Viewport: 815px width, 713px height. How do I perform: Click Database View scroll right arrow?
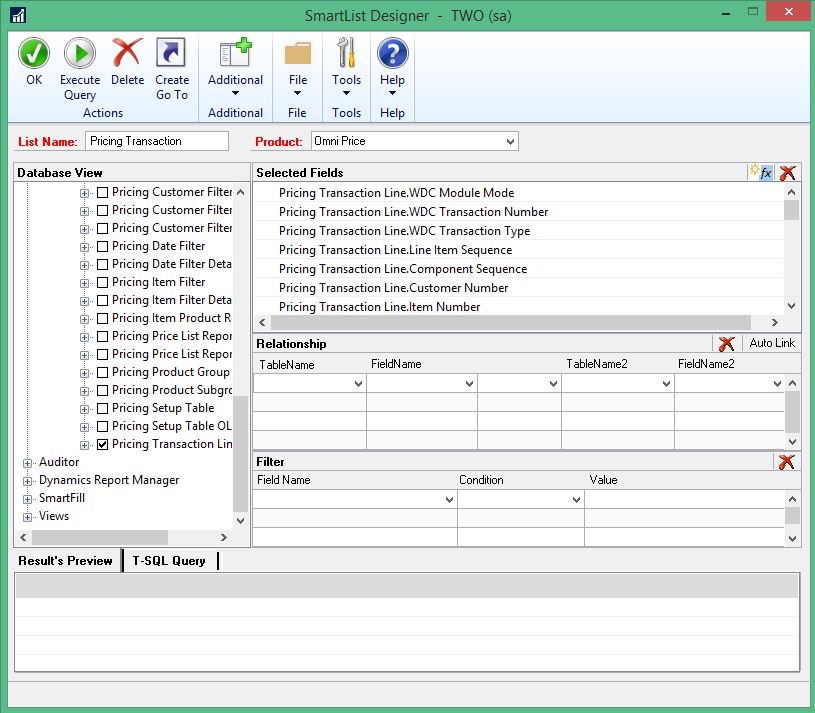pos(224,537)
